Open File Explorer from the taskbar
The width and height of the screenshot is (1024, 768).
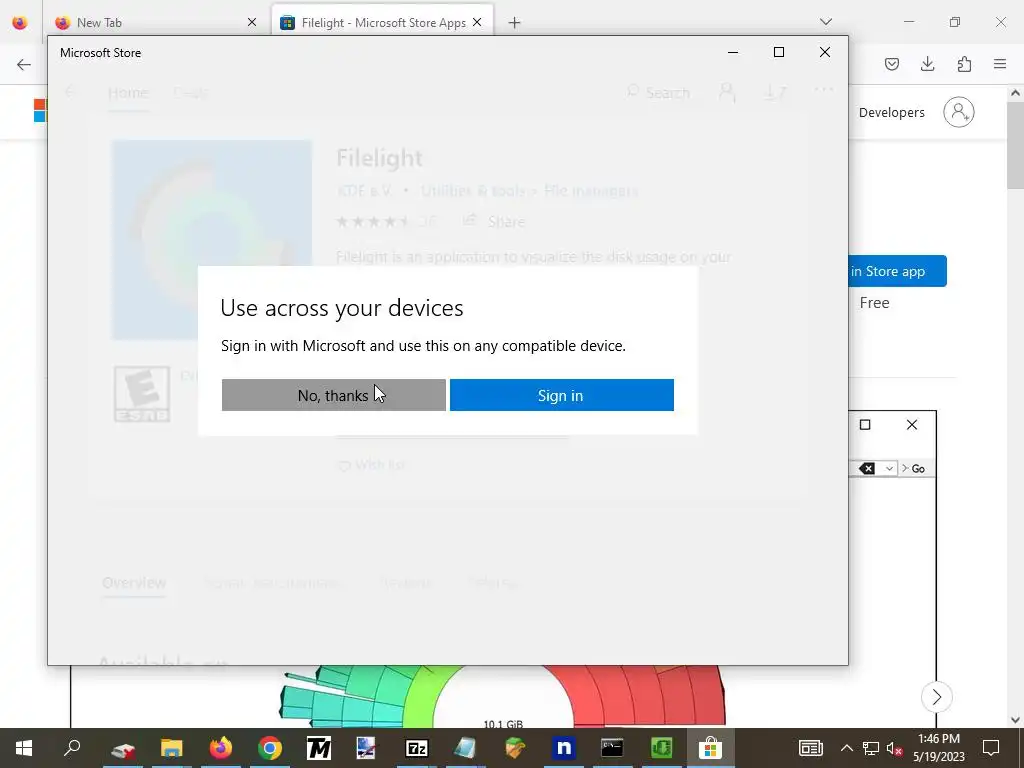(172, 748)
